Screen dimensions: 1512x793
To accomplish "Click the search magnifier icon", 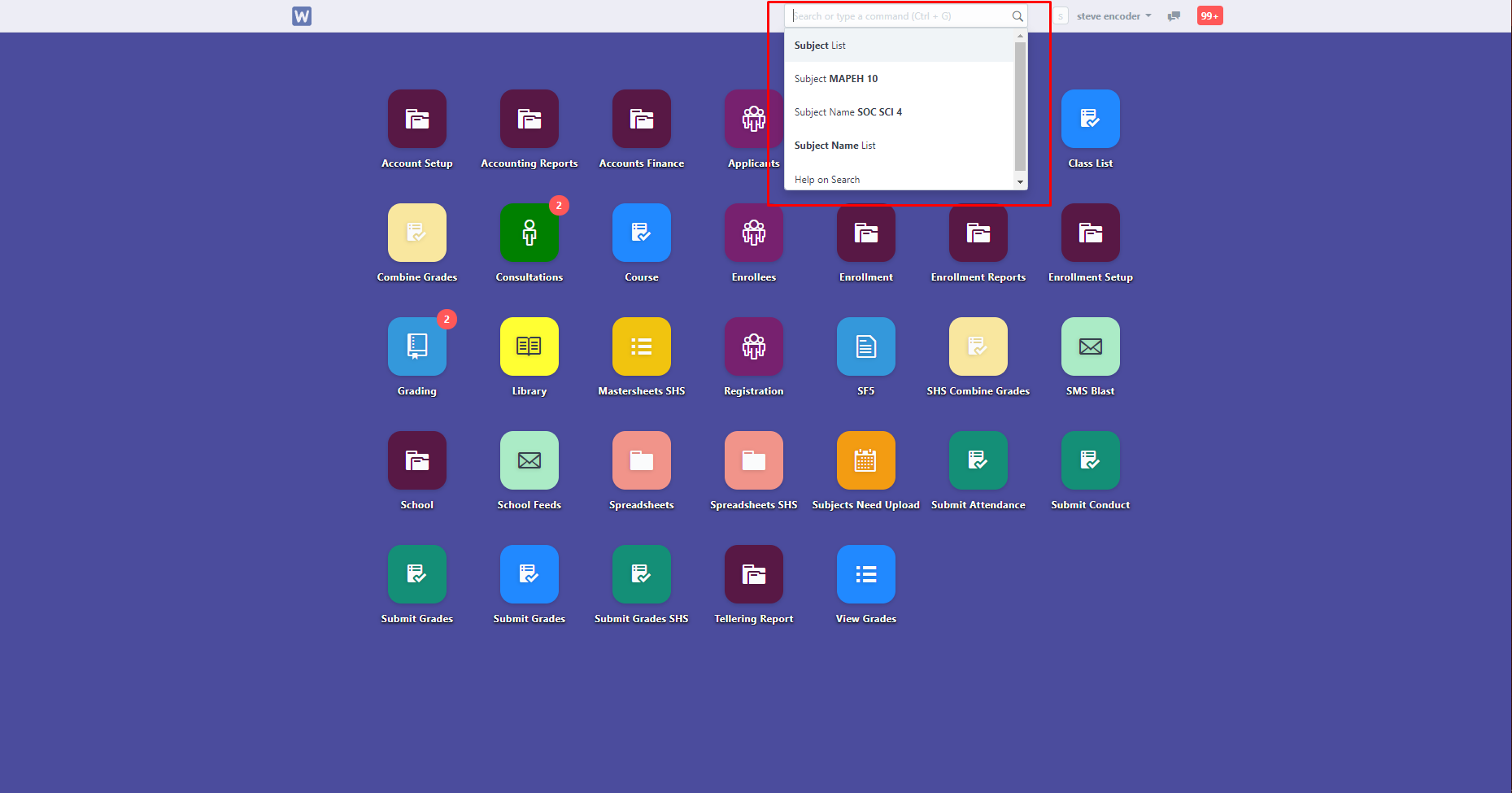I will (1017, 16).
